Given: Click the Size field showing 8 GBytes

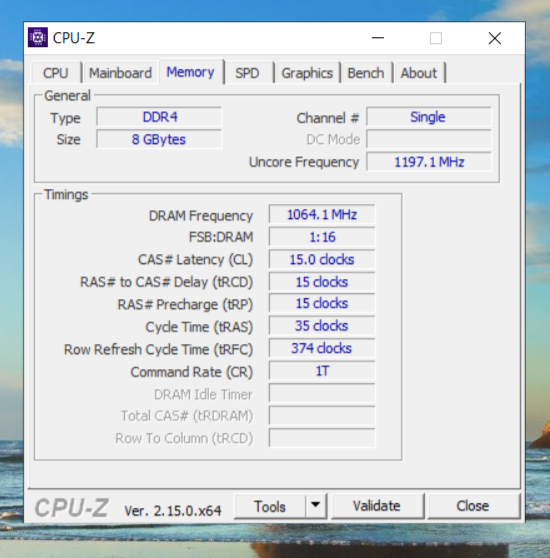Looking at the screenshot, I should click(x=159, y=139).
